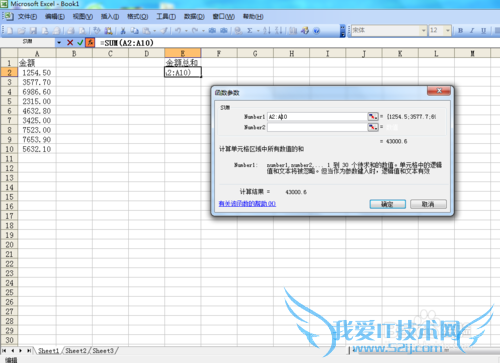This screenshot has height=363, width=500.
Task: Toggle Italic formatting
Action: pyautogui.click(x=472, y=30)
